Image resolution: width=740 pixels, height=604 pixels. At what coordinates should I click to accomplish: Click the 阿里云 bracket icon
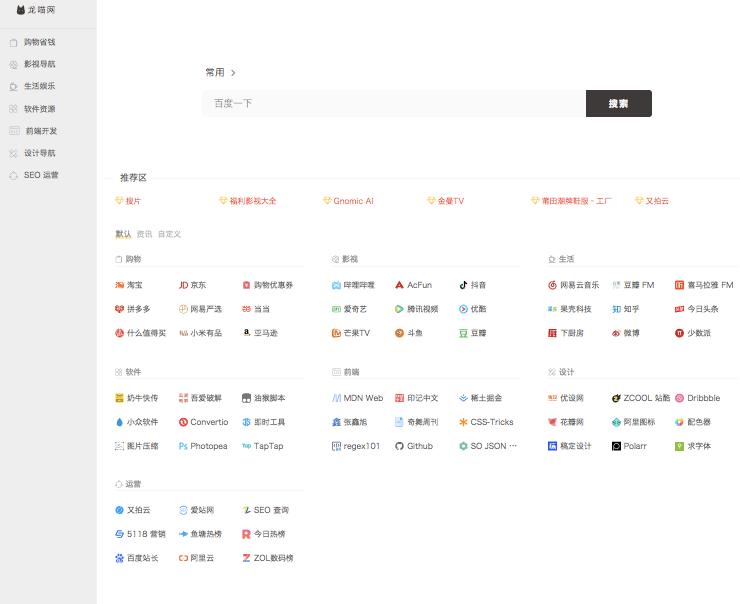183,558
